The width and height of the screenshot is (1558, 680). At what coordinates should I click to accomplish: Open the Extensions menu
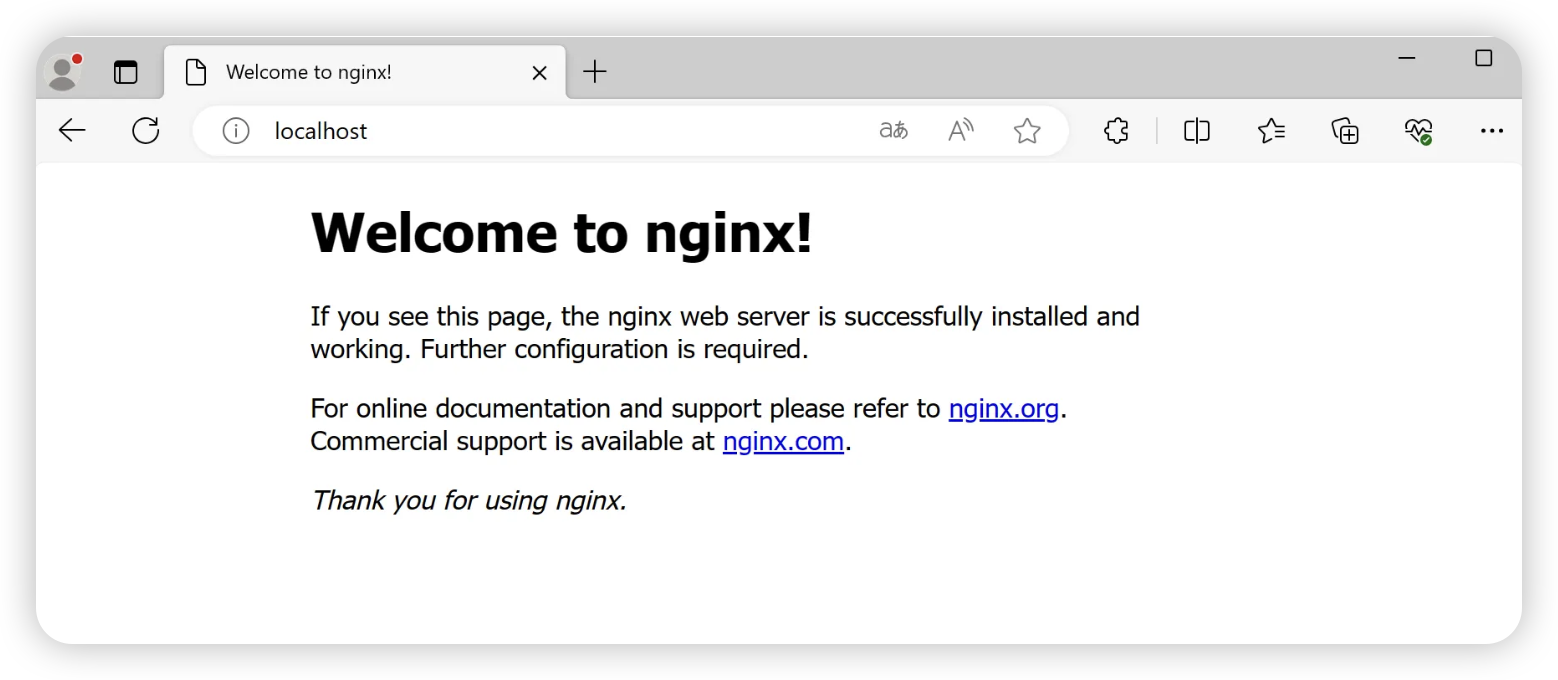pos(1116,131)
